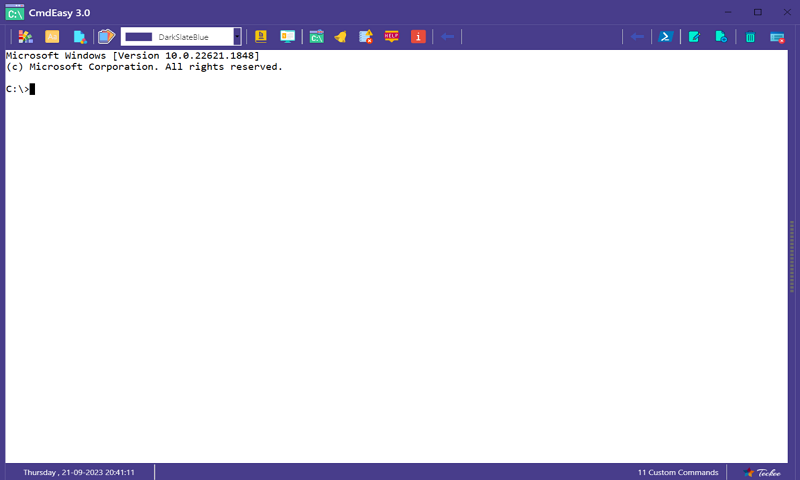Click the CmdEasy C:\ logo in title bar
The height and width of the screenshot is (480, 800).
coord(14,12)
